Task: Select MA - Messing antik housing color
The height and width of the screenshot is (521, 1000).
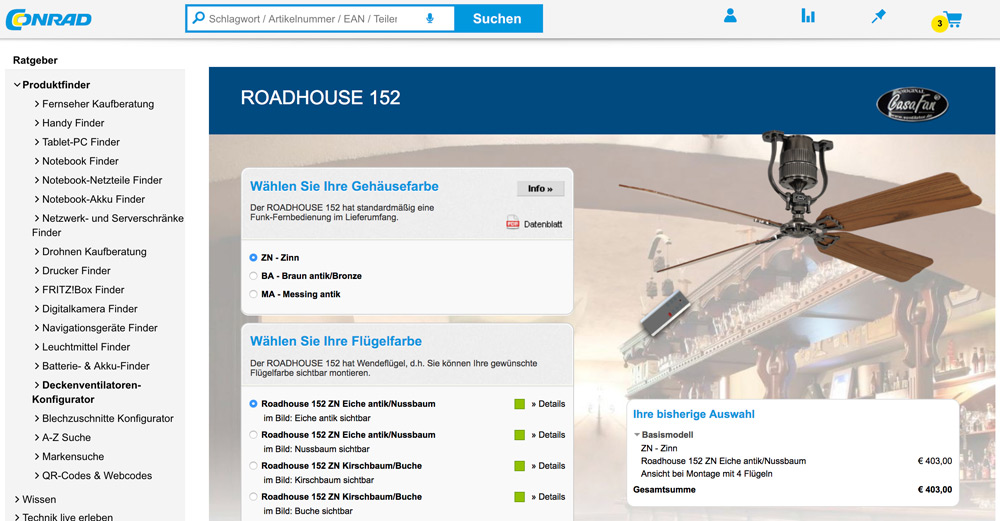Action: click(x=253, y=295)
